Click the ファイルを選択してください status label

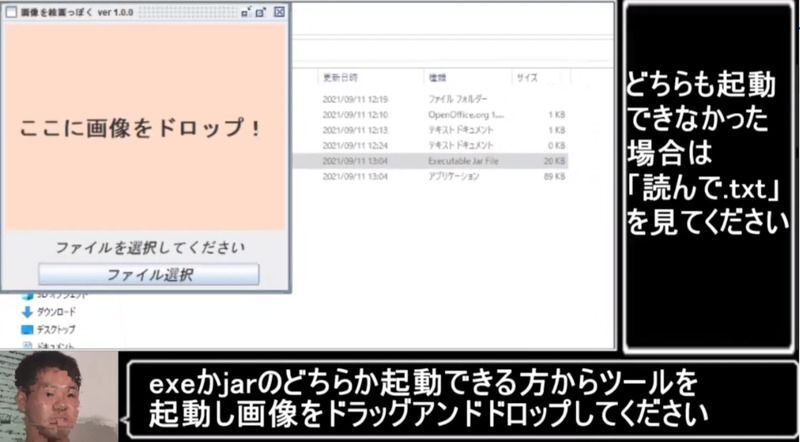[x=149, y=247]
